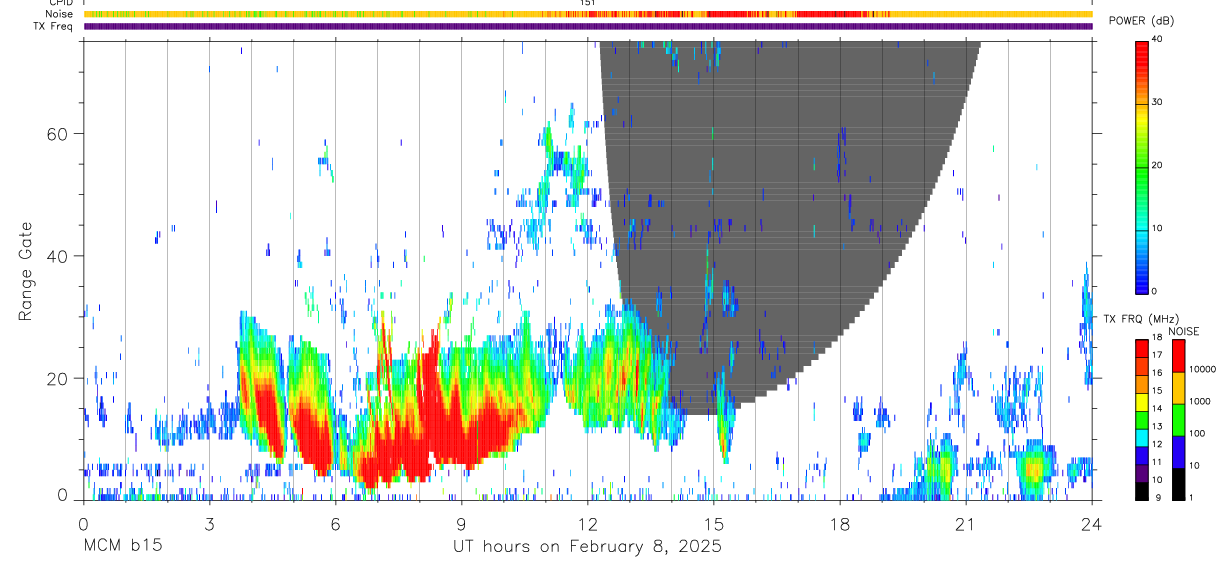
Task: Click the 30 value on POWER scale
Action: click(1157, 103)
